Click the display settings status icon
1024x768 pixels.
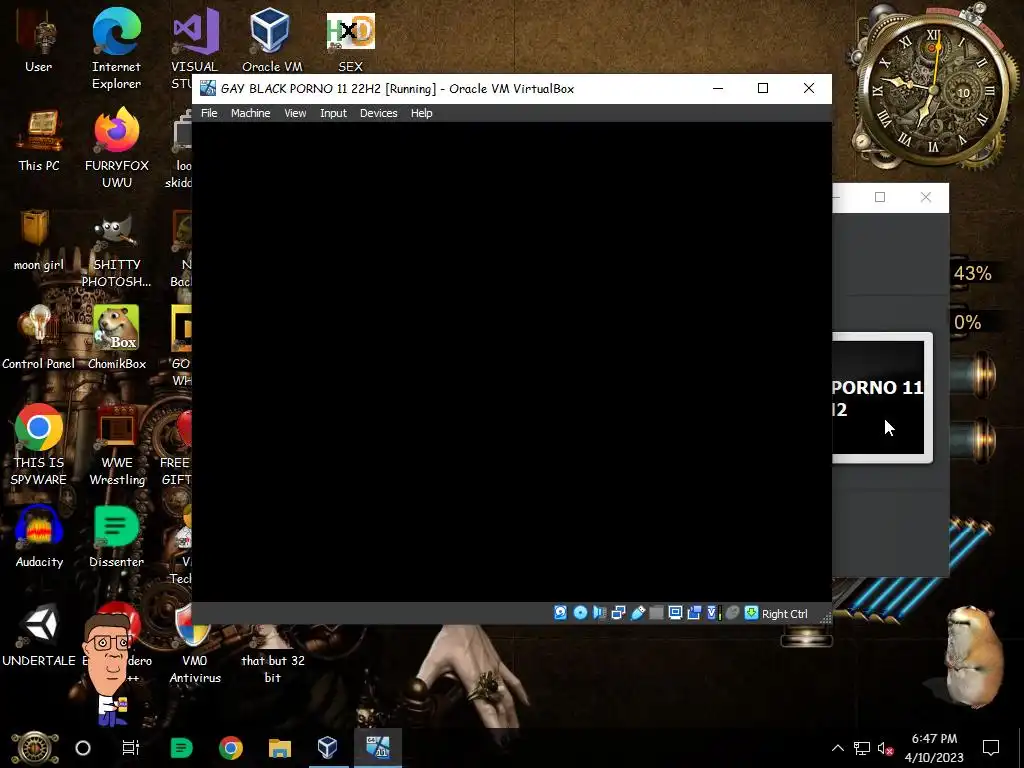click(675, 613)
